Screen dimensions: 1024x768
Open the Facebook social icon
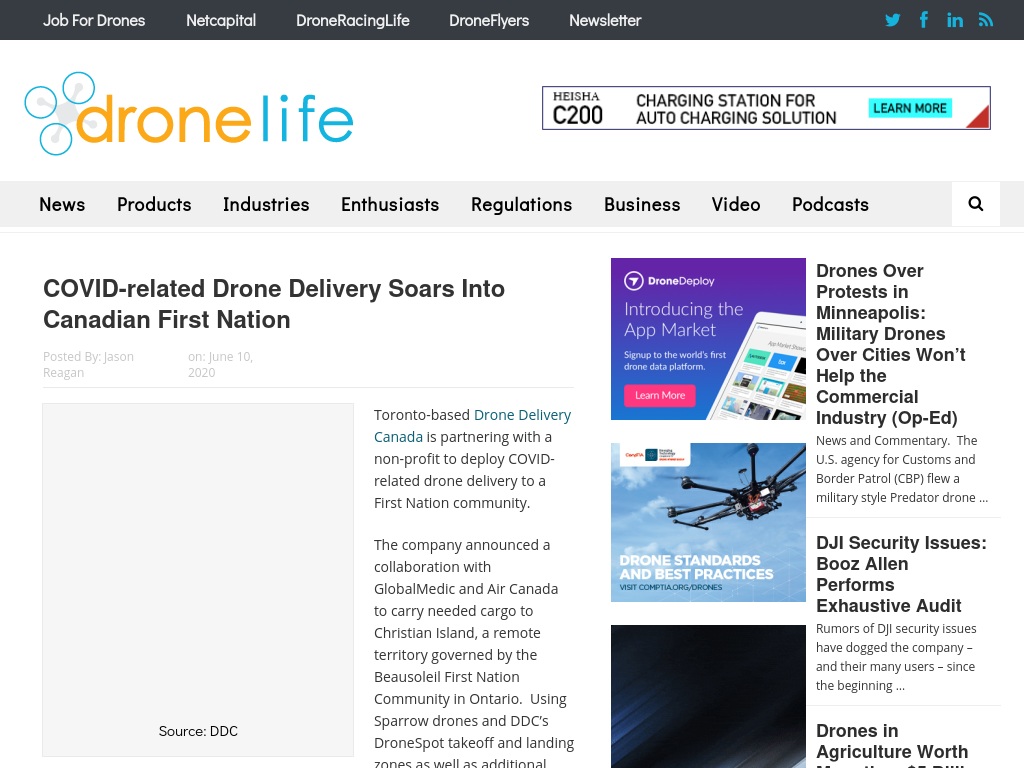pyautogui.click(x=923, y=20)
